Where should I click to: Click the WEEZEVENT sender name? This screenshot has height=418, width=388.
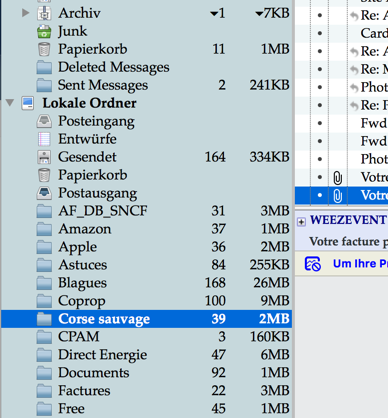[349, 220]
